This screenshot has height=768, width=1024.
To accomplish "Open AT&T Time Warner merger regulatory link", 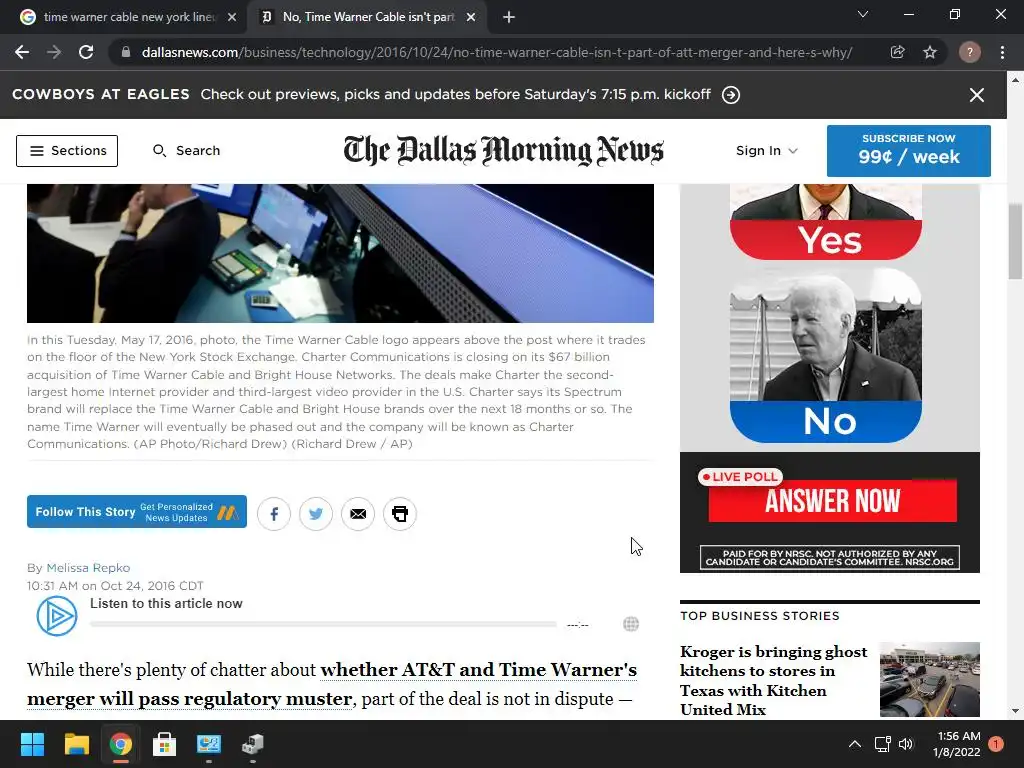I will coord(332,684).
